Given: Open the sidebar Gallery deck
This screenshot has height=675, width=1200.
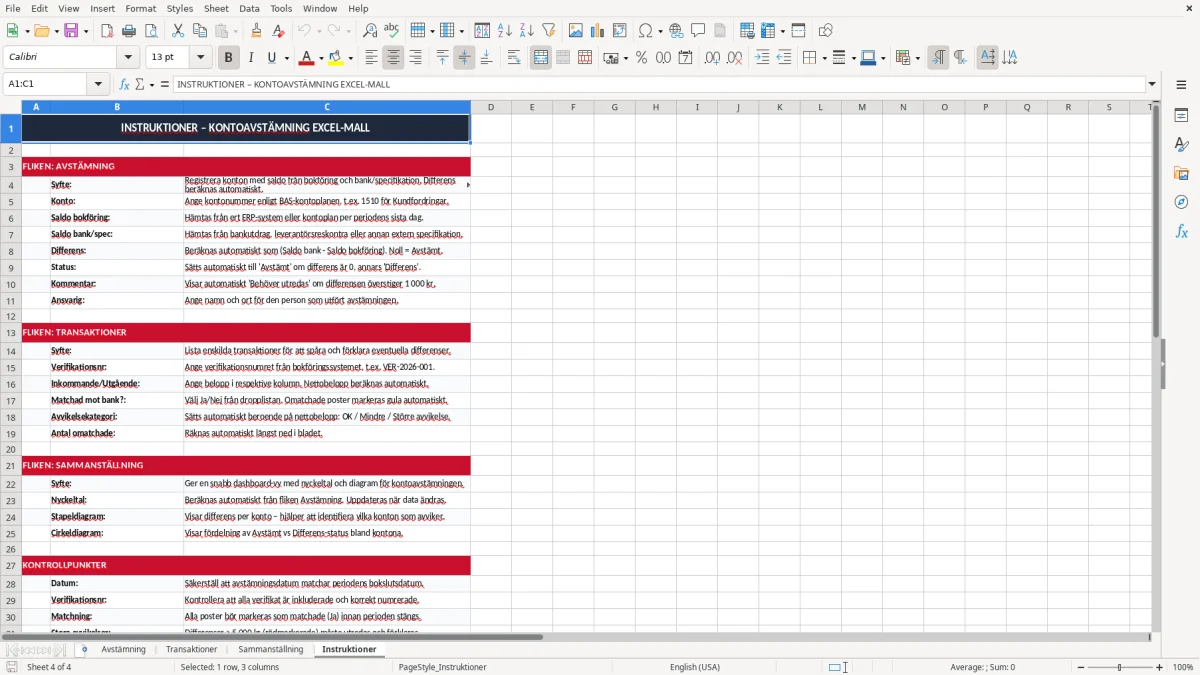Looking at the screenshot, I should point(1181,174).
